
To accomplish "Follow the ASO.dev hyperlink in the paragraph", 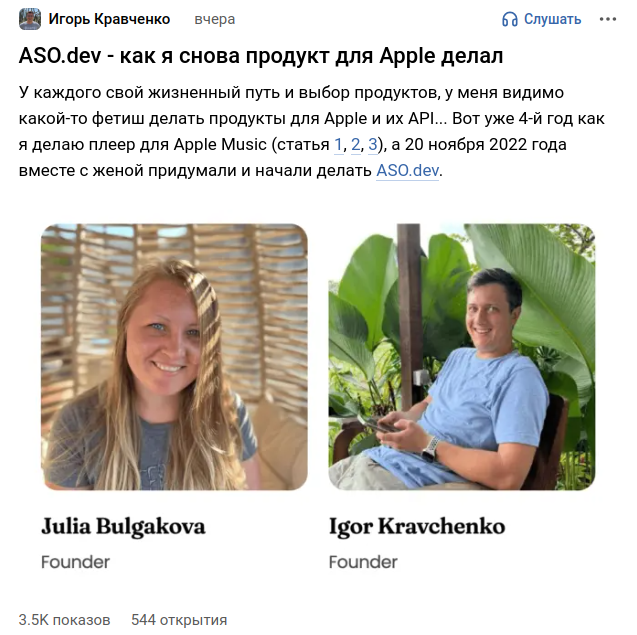I will 407,171.
